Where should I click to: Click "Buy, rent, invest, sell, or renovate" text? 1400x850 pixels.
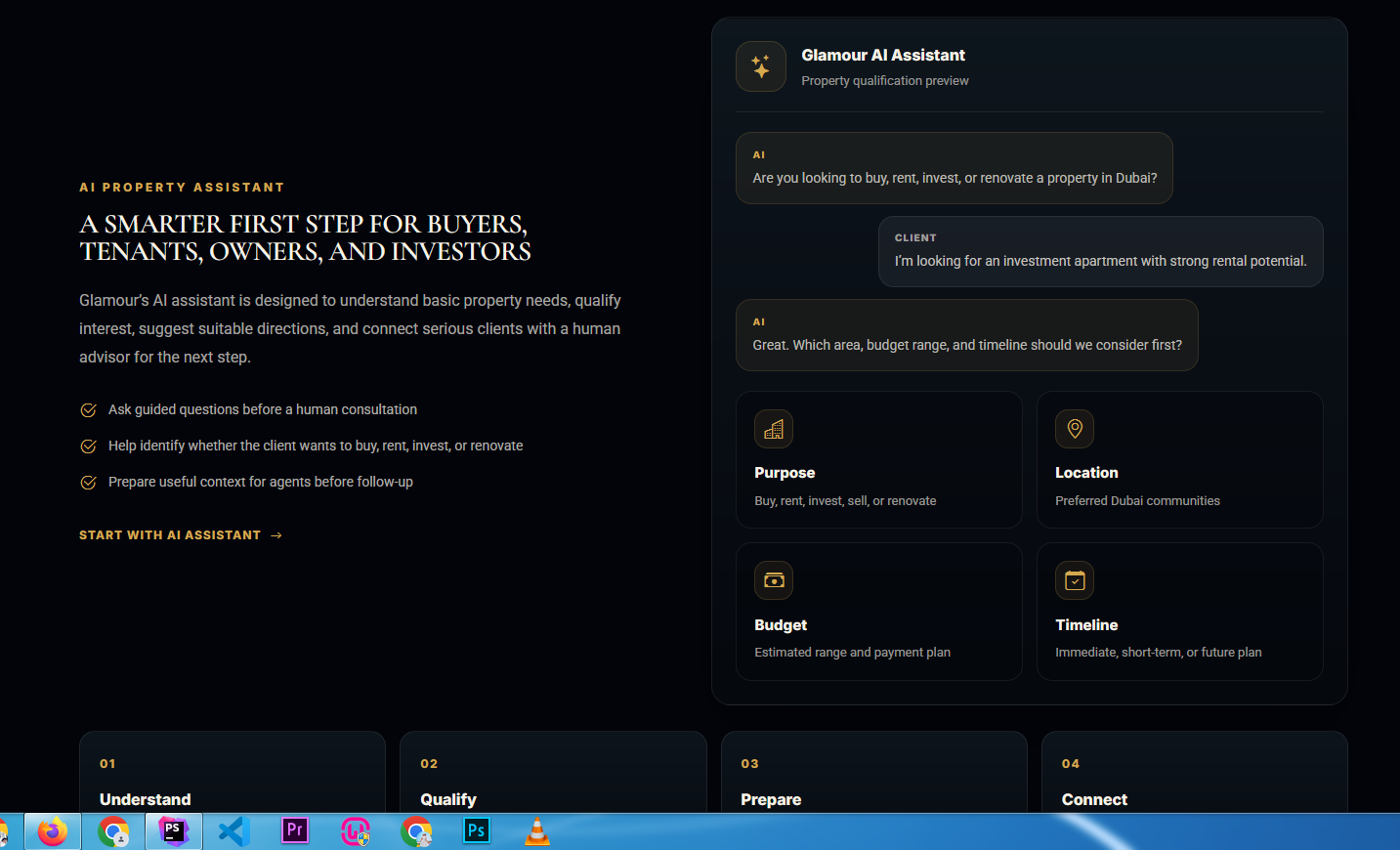point(845,500)
